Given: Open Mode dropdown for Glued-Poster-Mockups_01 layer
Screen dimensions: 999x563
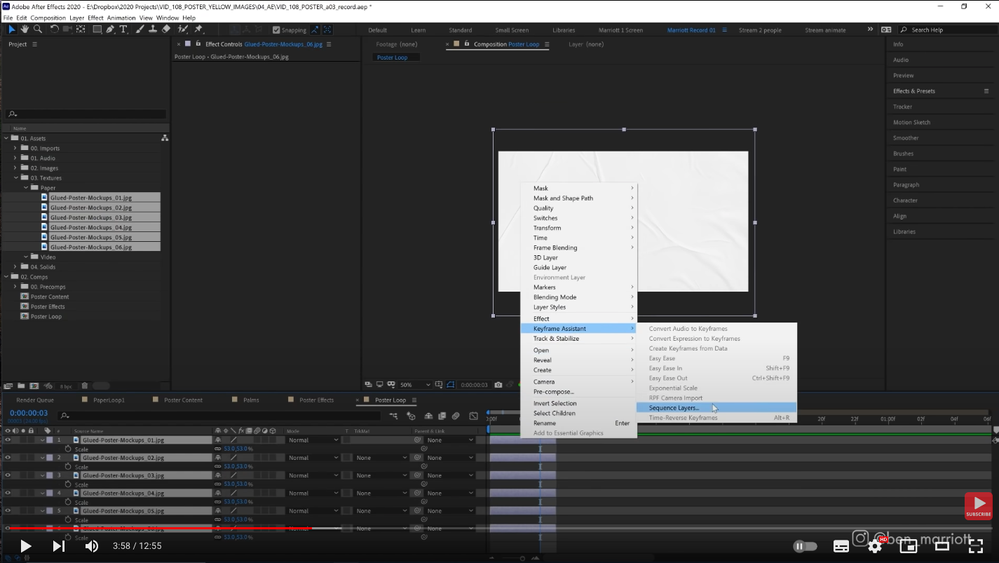Looking at the screenshot, I should click(x=311, y=440).
